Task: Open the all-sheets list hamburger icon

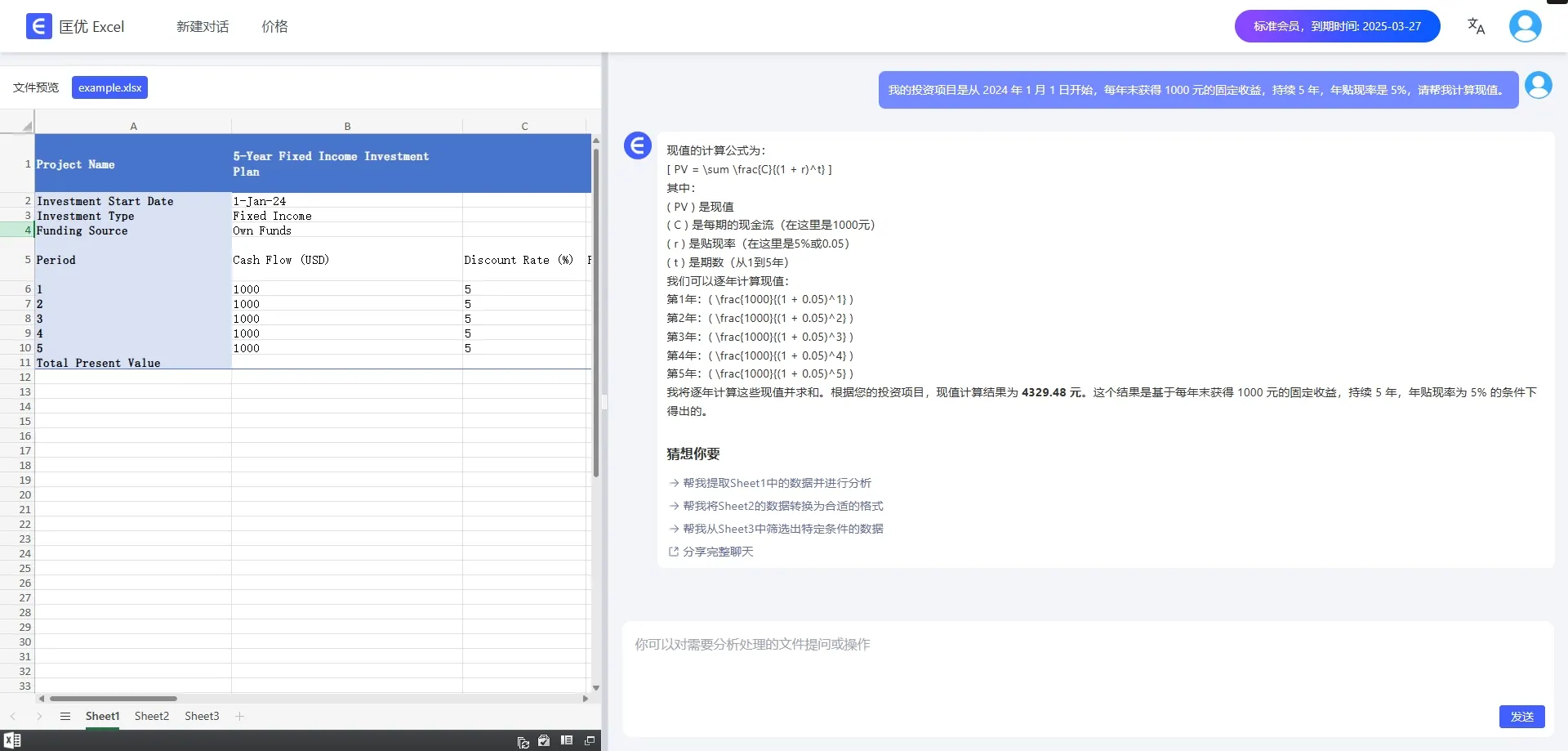Action: pyautogui.click(x=65, y=716)
